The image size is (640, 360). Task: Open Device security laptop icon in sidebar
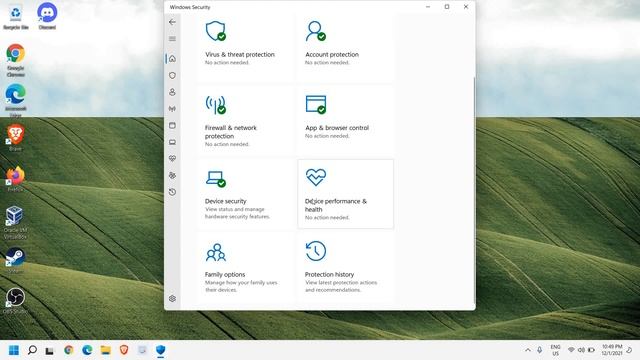(x=172, y=142)
